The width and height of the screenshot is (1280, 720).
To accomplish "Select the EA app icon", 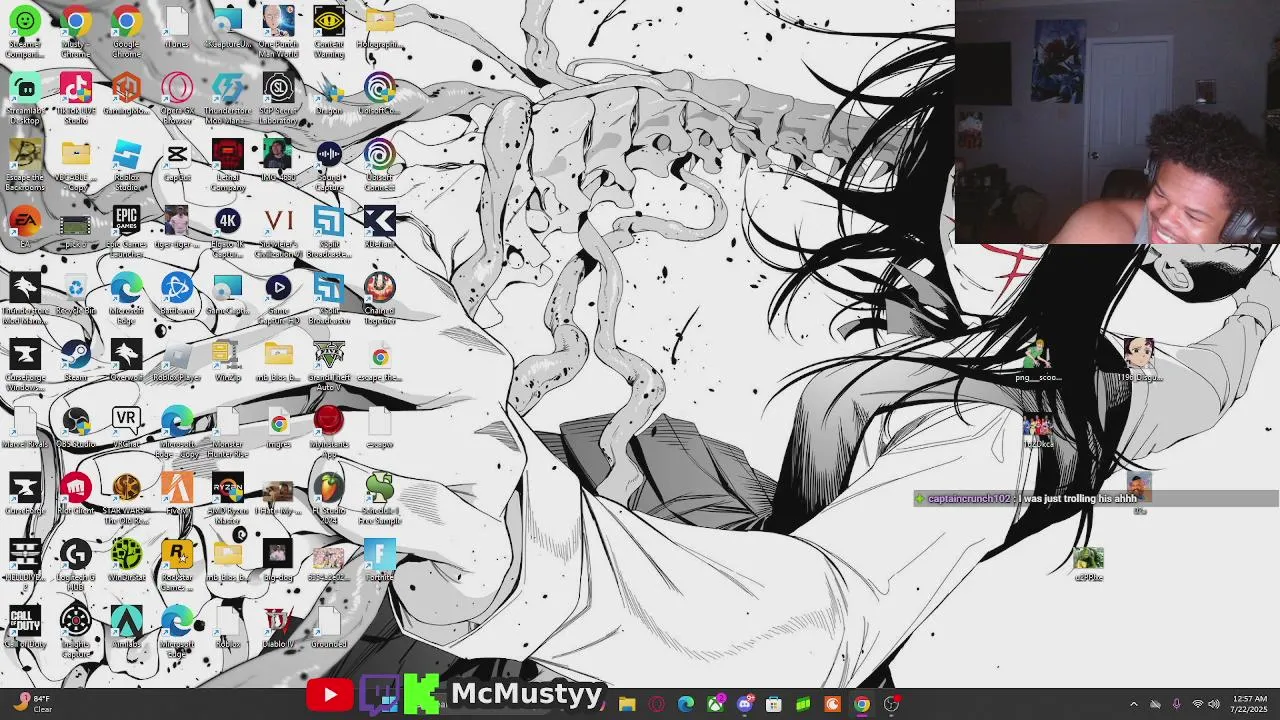I will click(25, 227).
